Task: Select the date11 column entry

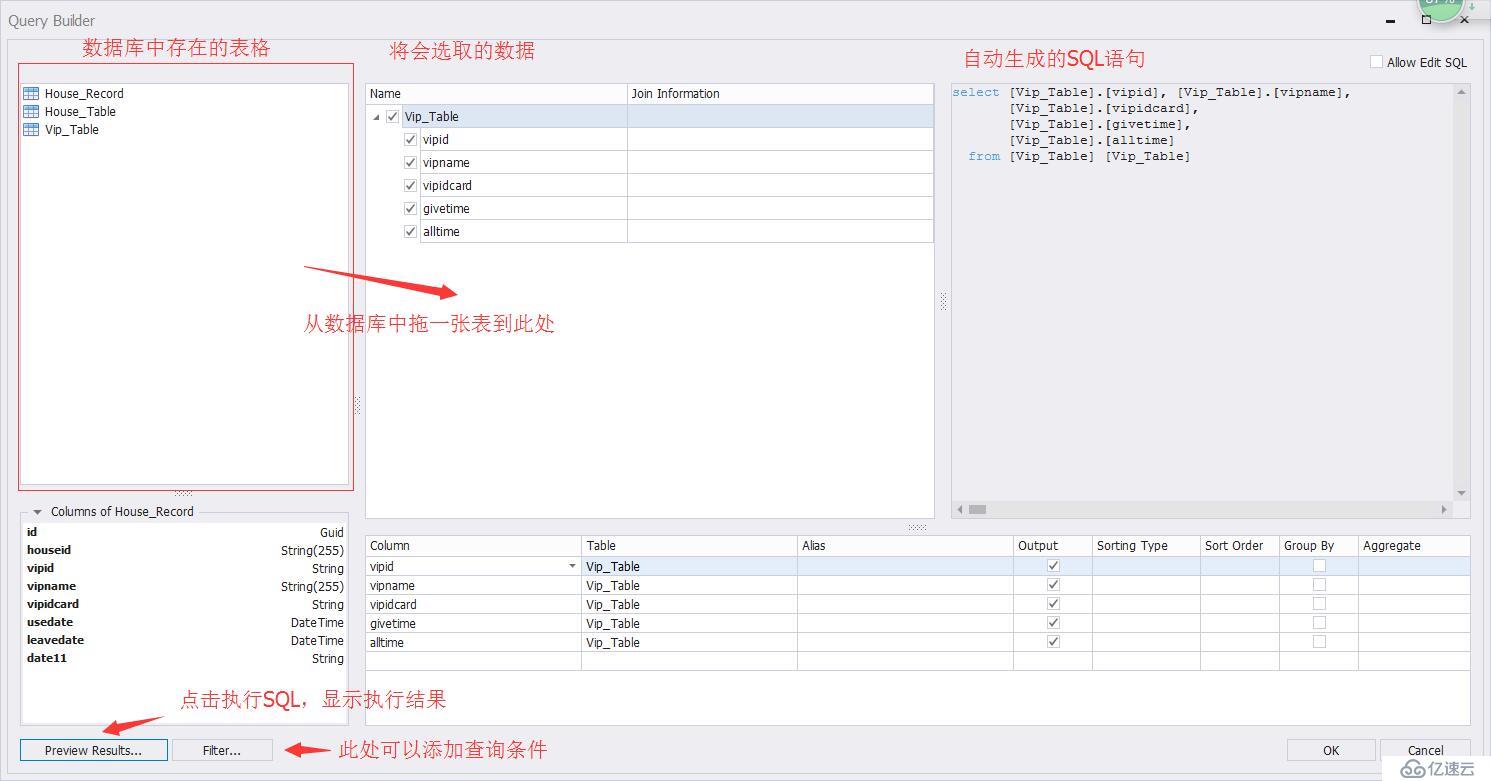Action: pyautogui.click(x=185, y=658)
